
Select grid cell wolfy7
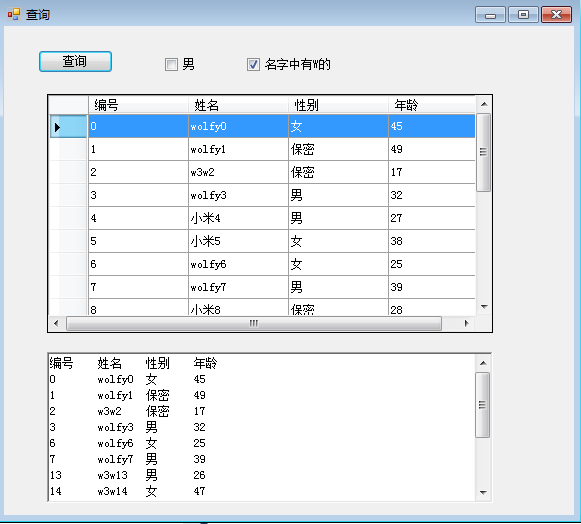pos(238,287)
